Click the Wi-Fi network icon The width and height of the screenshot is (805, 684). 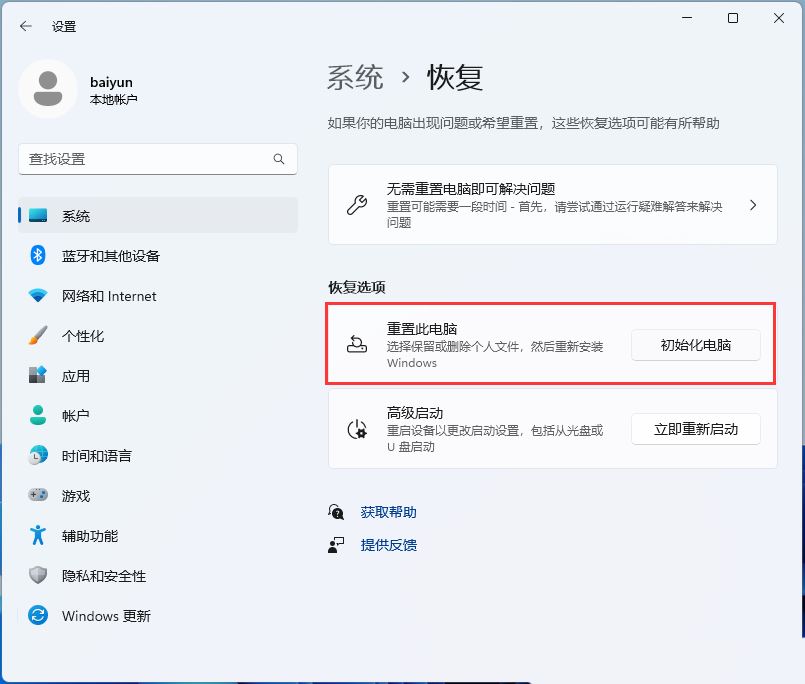pyautogui.click(x=38, y=295)
